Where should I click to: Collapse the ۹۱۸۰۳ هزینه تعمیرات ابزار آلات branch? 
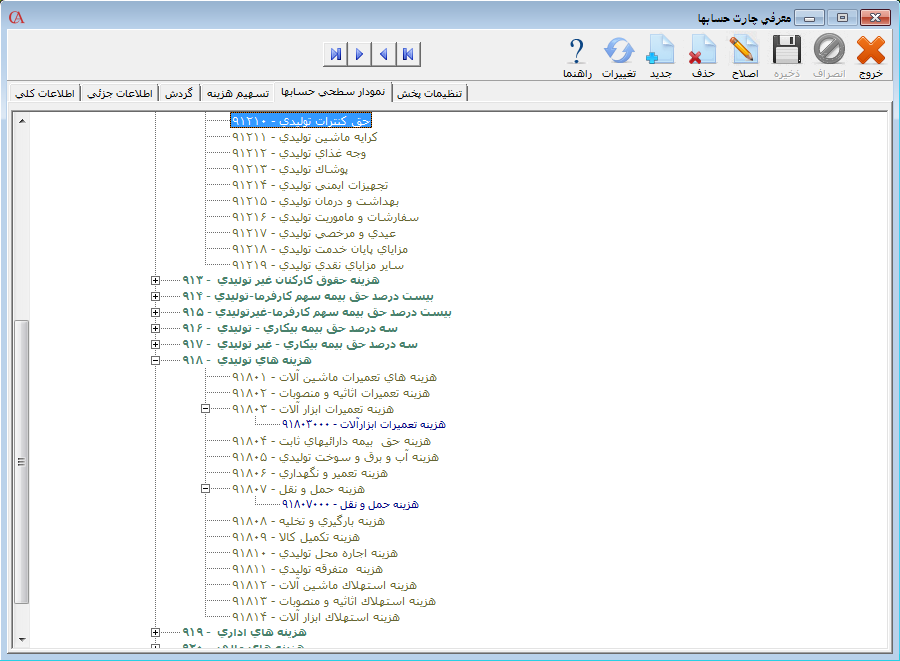click(205, 409)
